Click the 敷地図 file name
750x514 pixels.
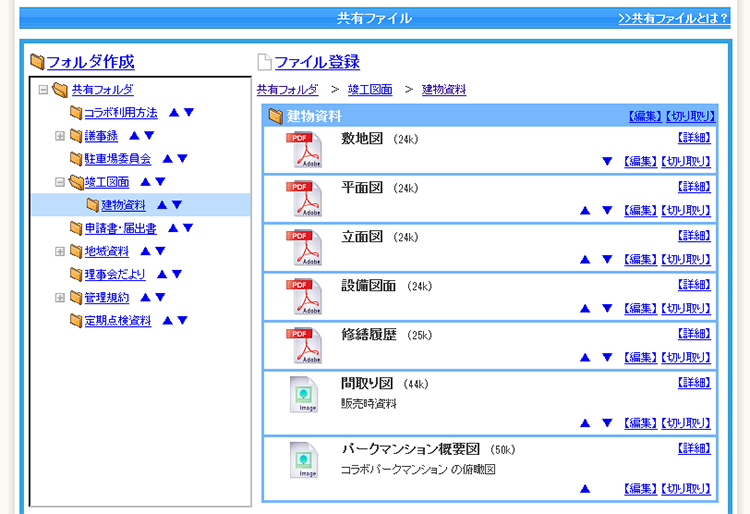[362, 139]
